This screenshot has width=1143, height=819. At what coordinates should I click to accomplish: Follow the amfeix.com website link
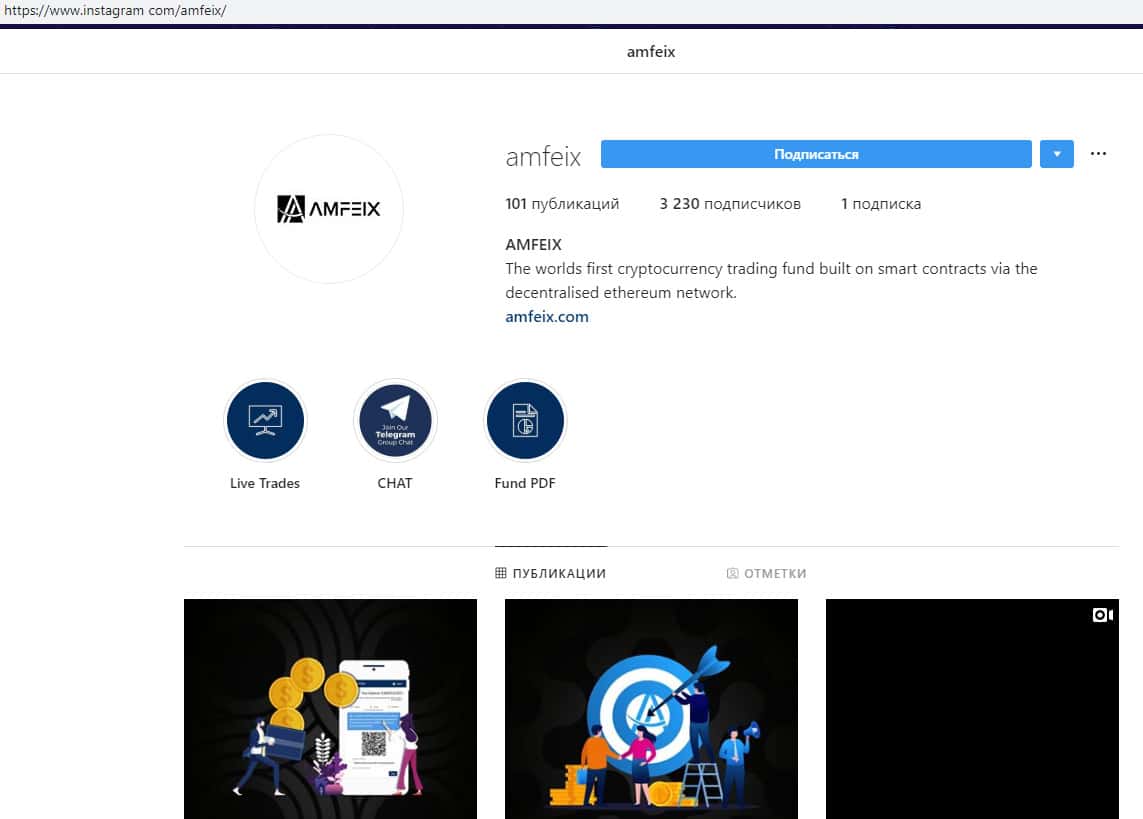pyautogui.click(x=547, y=317)
